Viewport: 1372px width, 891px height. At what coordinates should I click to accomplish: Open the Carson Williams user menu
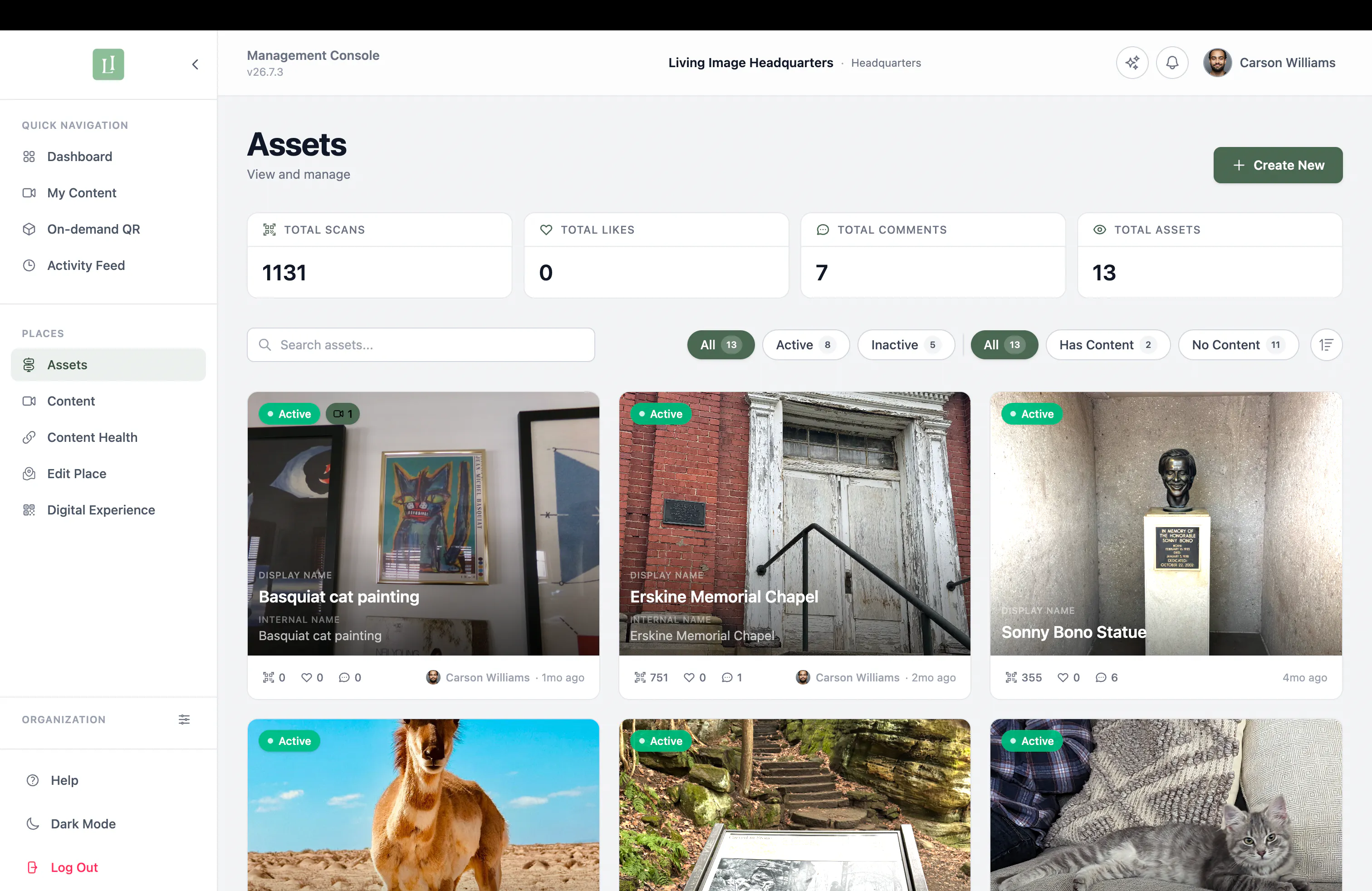pyautogui.click(x=1269, y=63)
